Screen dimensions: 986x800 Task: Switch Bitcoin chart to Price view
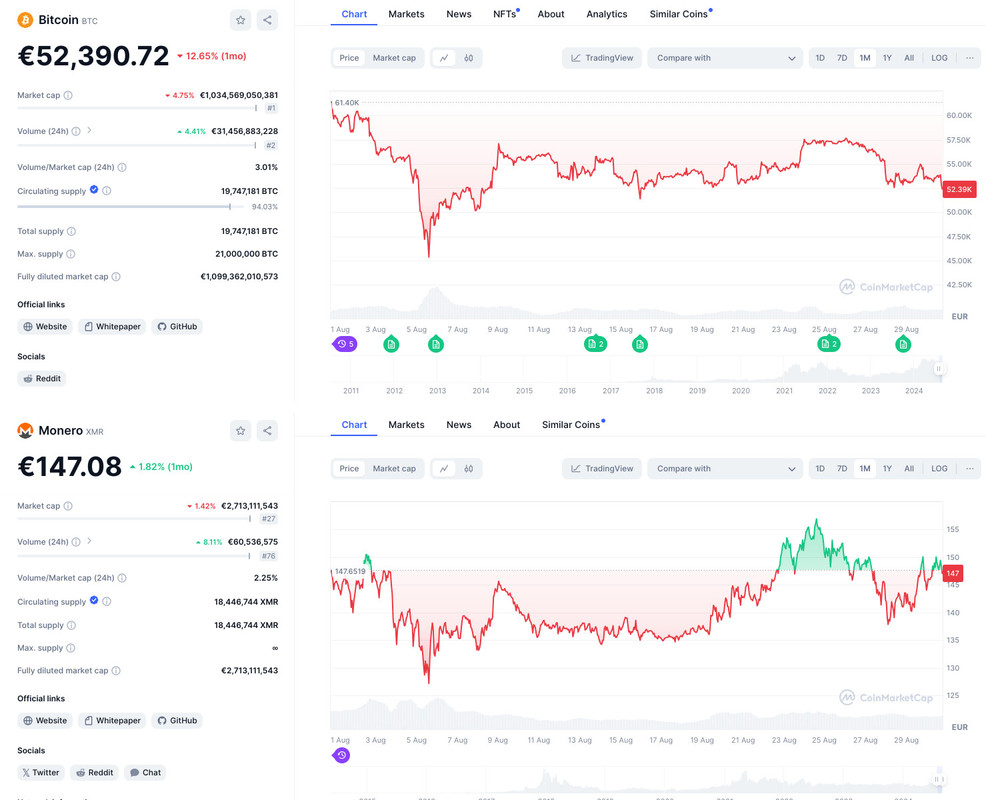349,58
